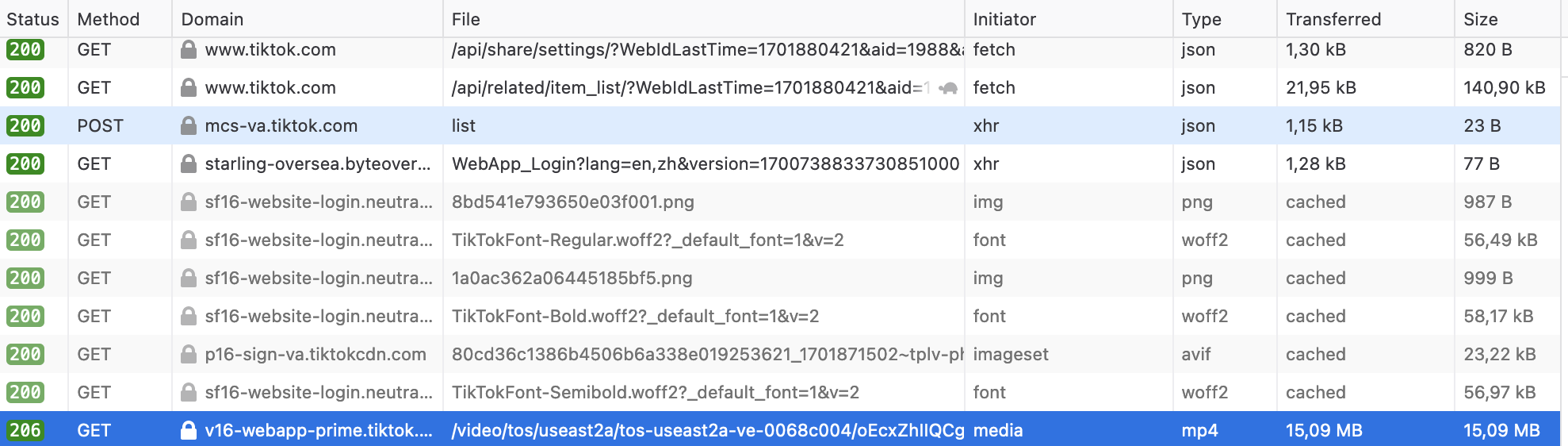The image size is (1568, 446).
Task: Select the api/related/item_list request
Action: tap(780, 87)
